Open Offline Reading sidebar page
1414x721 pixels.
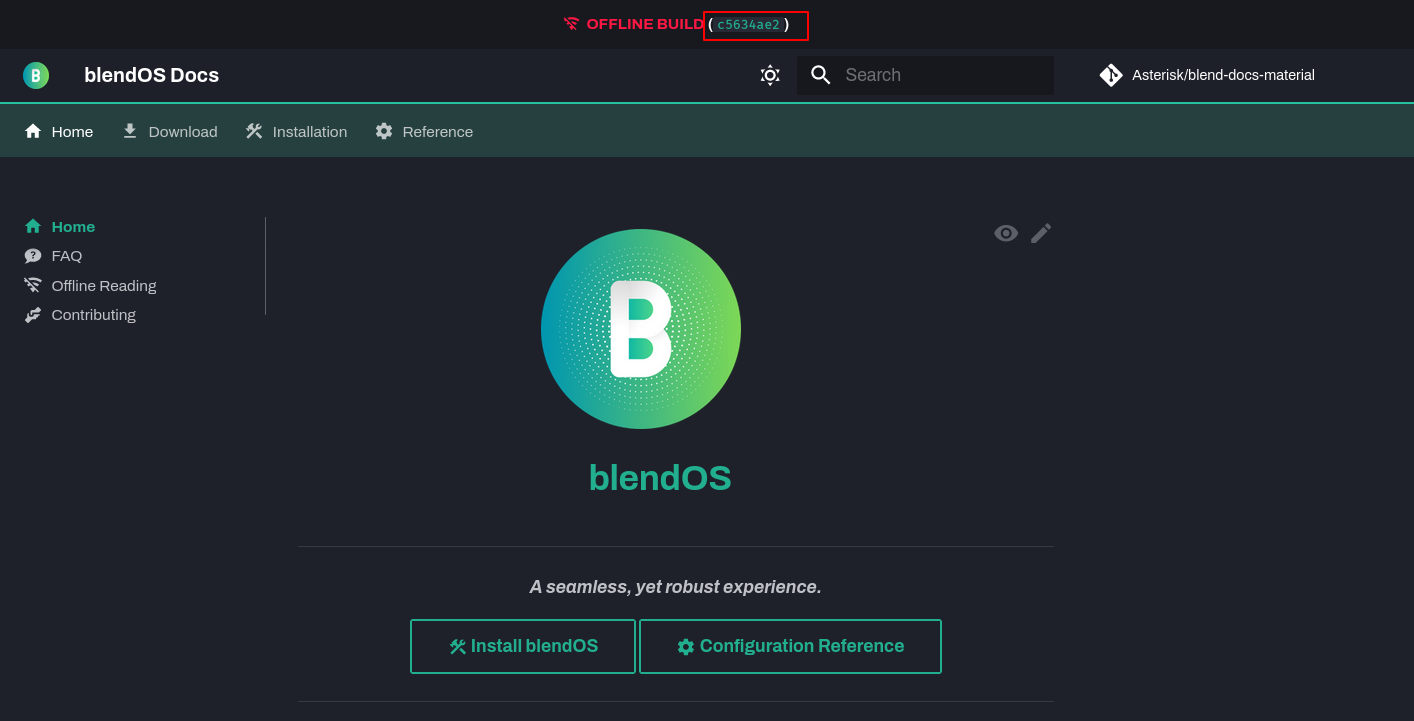(103, 286)
